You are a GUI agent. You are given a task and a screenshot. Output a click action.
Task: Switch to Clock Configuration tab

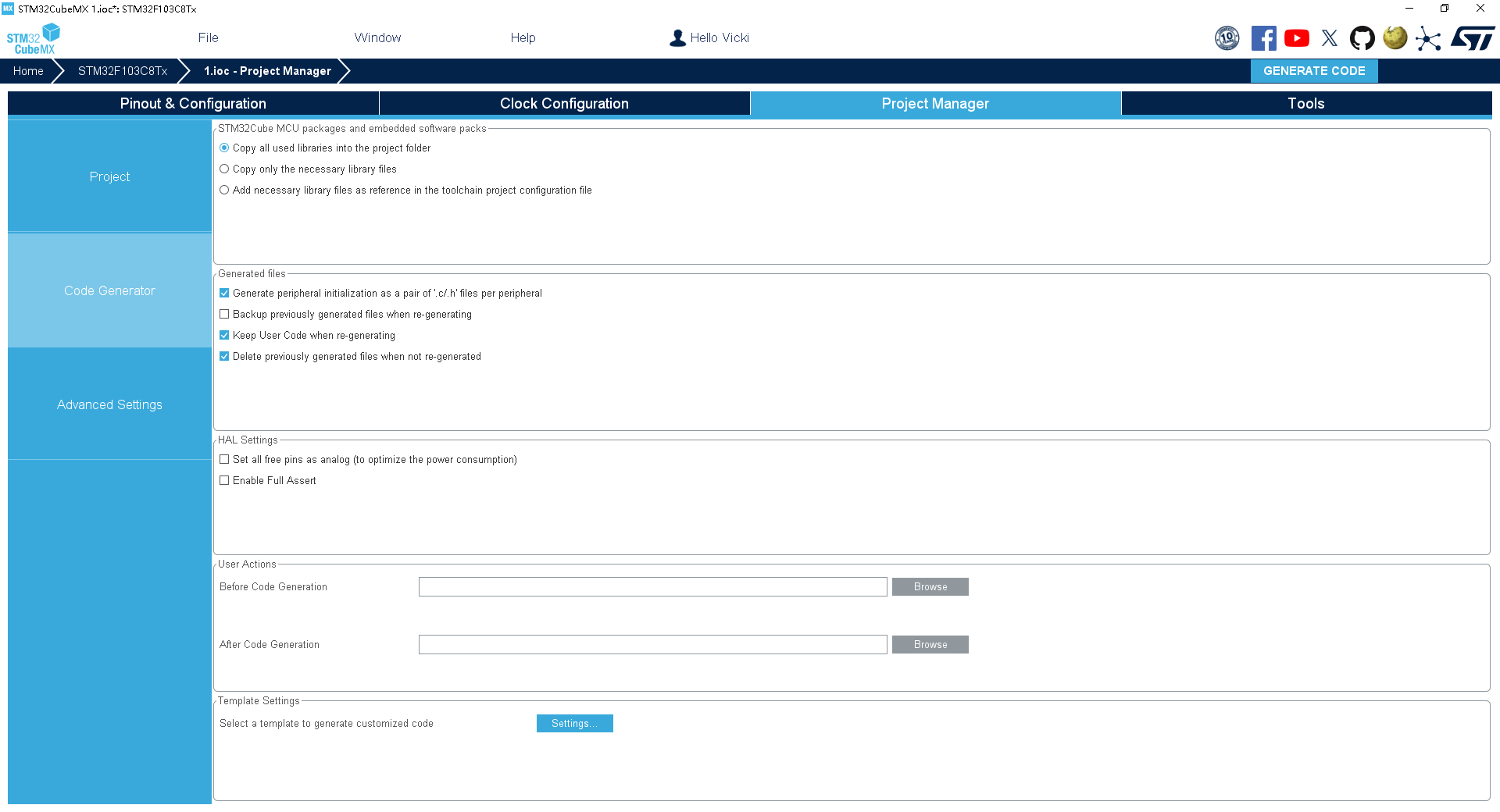pos(564,103)
